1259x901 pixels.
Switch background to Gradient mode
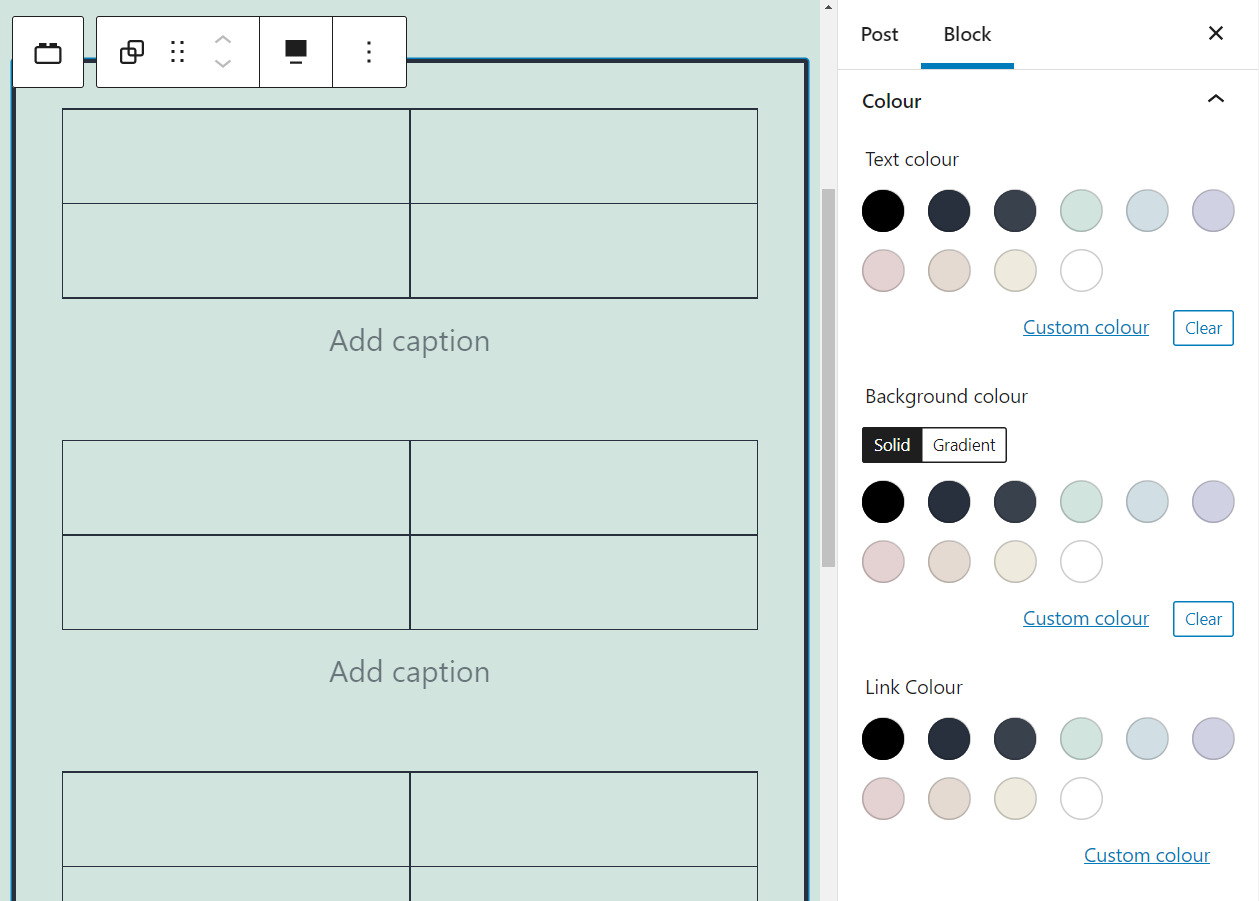(963, 445)
